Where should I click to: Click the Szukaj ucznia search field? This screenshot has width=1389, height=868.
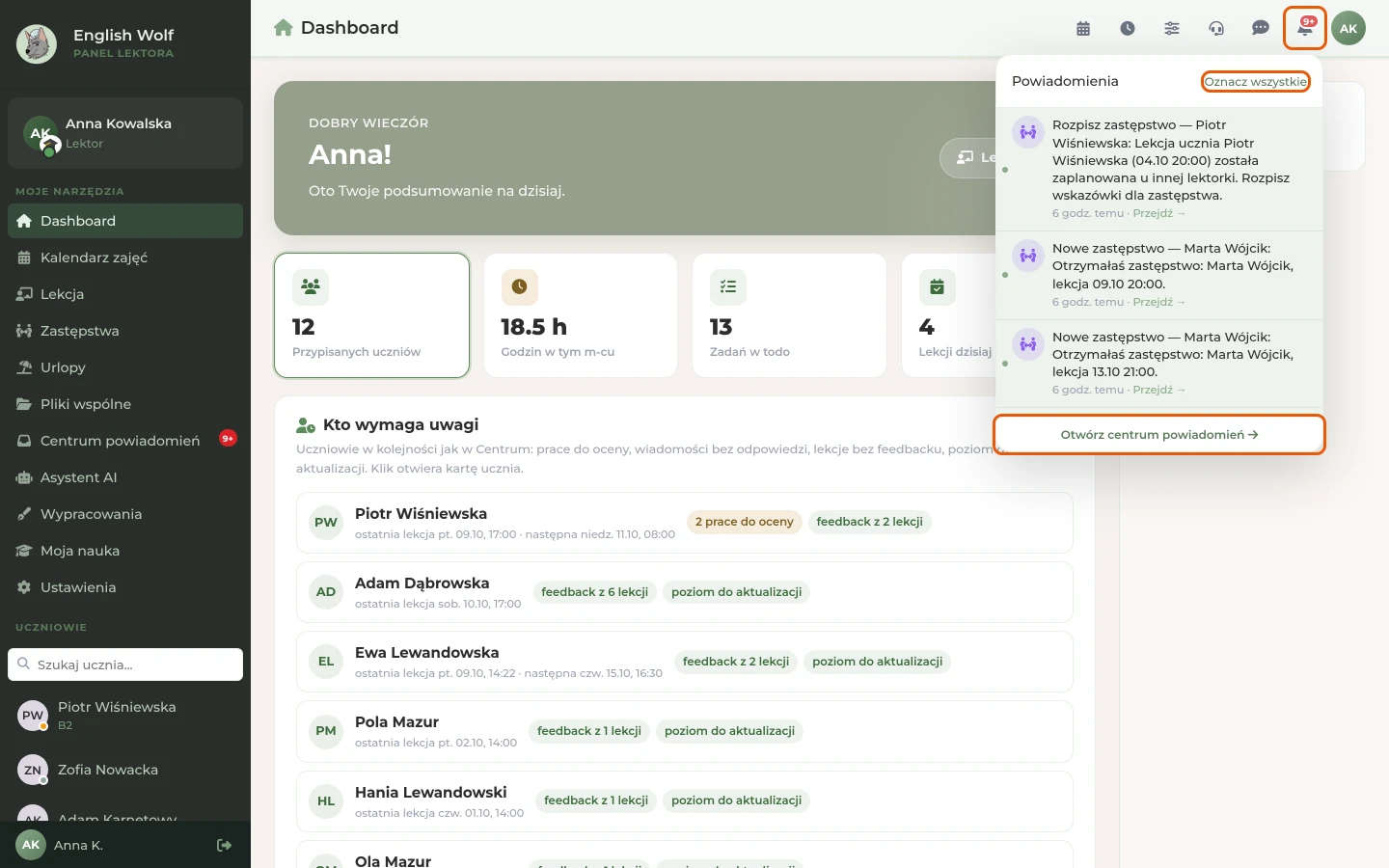coord(125,665)
